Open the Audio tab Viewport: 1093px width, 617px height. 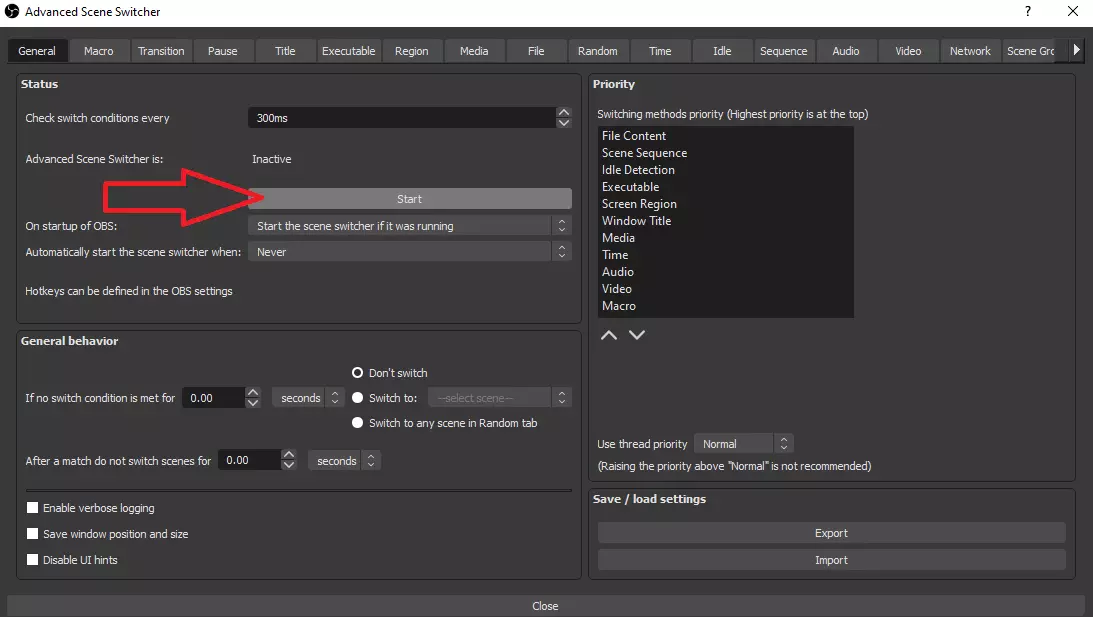(846, 51)
